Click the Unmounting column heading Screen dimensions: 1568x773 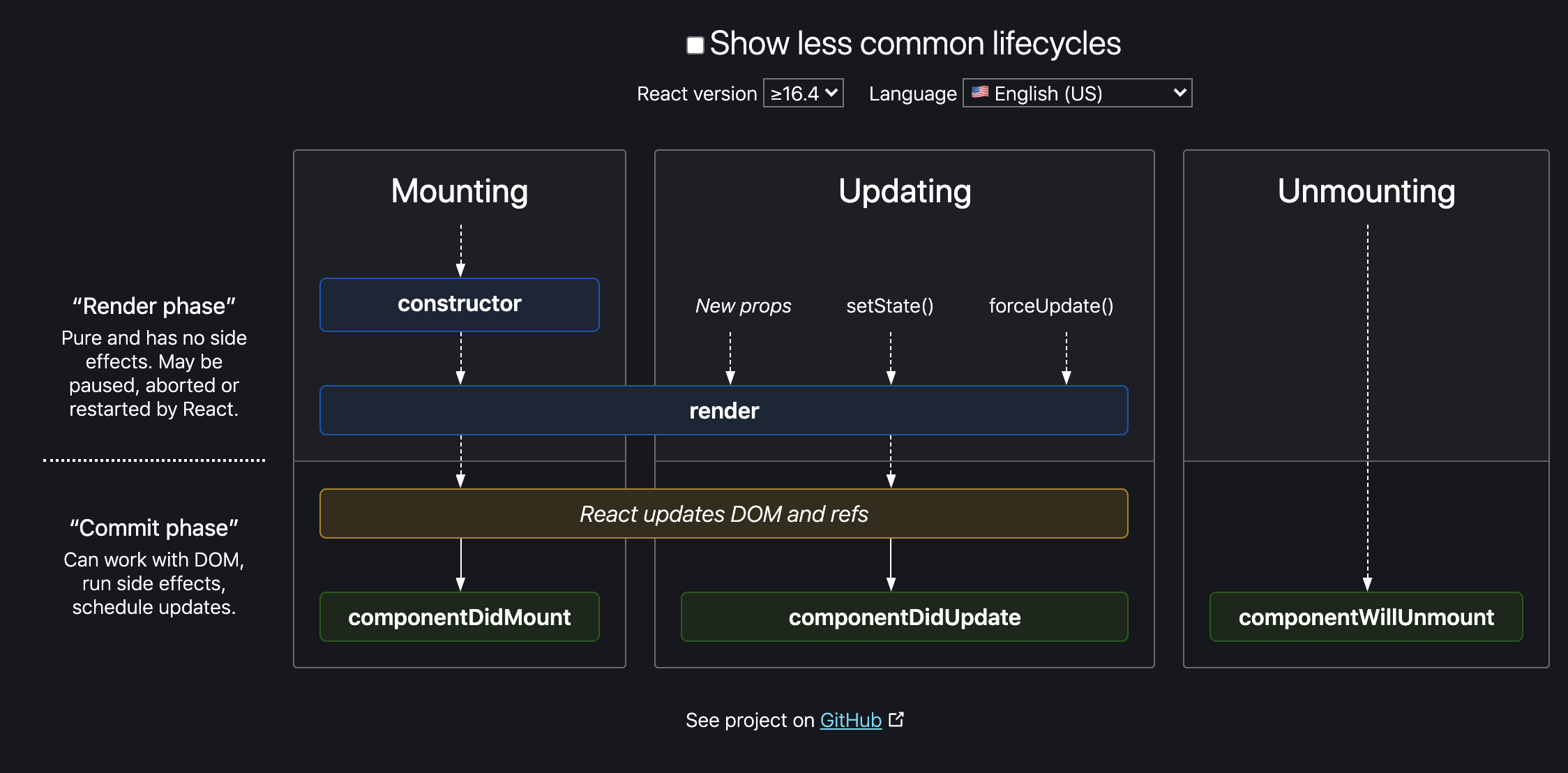[1366, 191]
